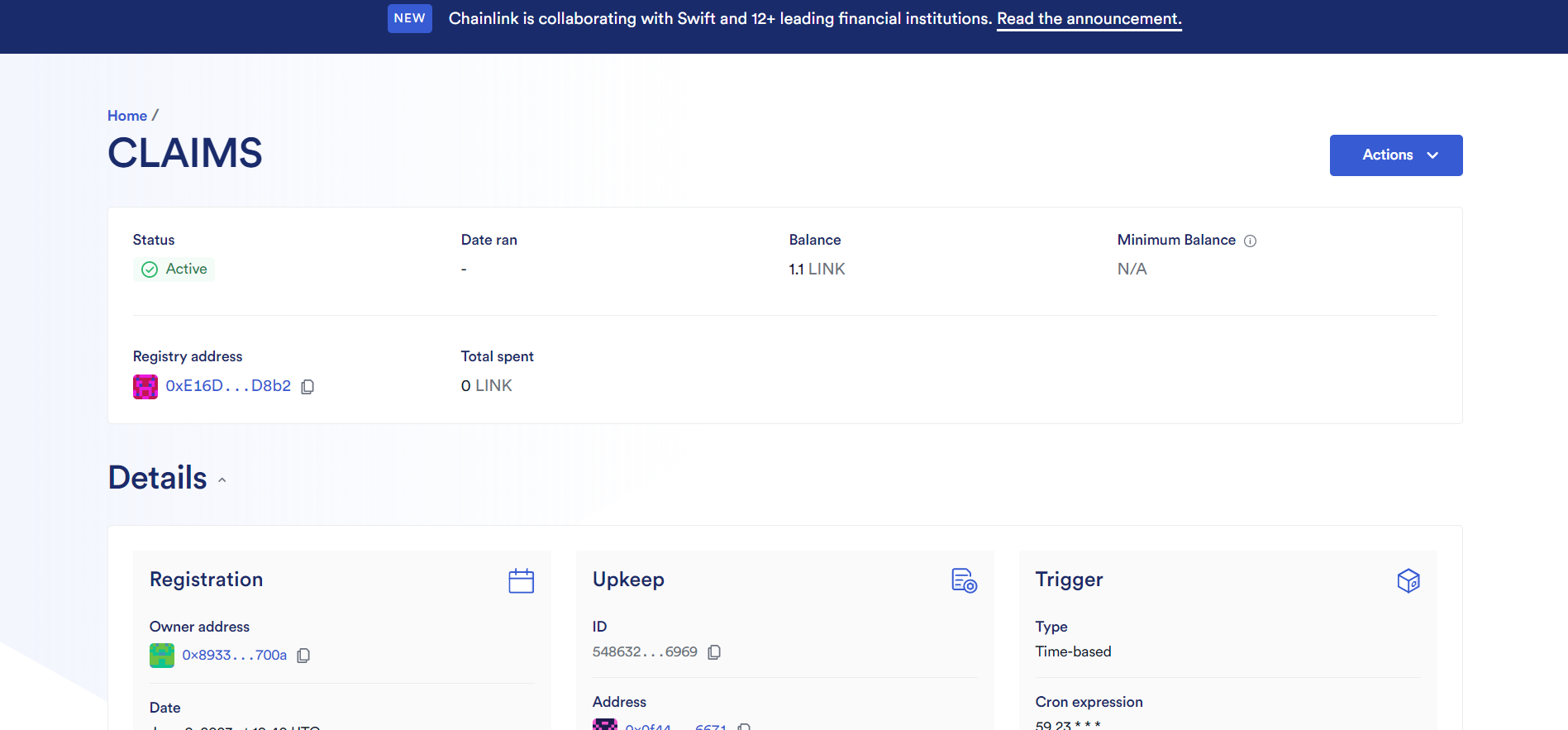Open owner address 0x8933...700a link
The image size is (1568, 730).
(x=234, y=656)
